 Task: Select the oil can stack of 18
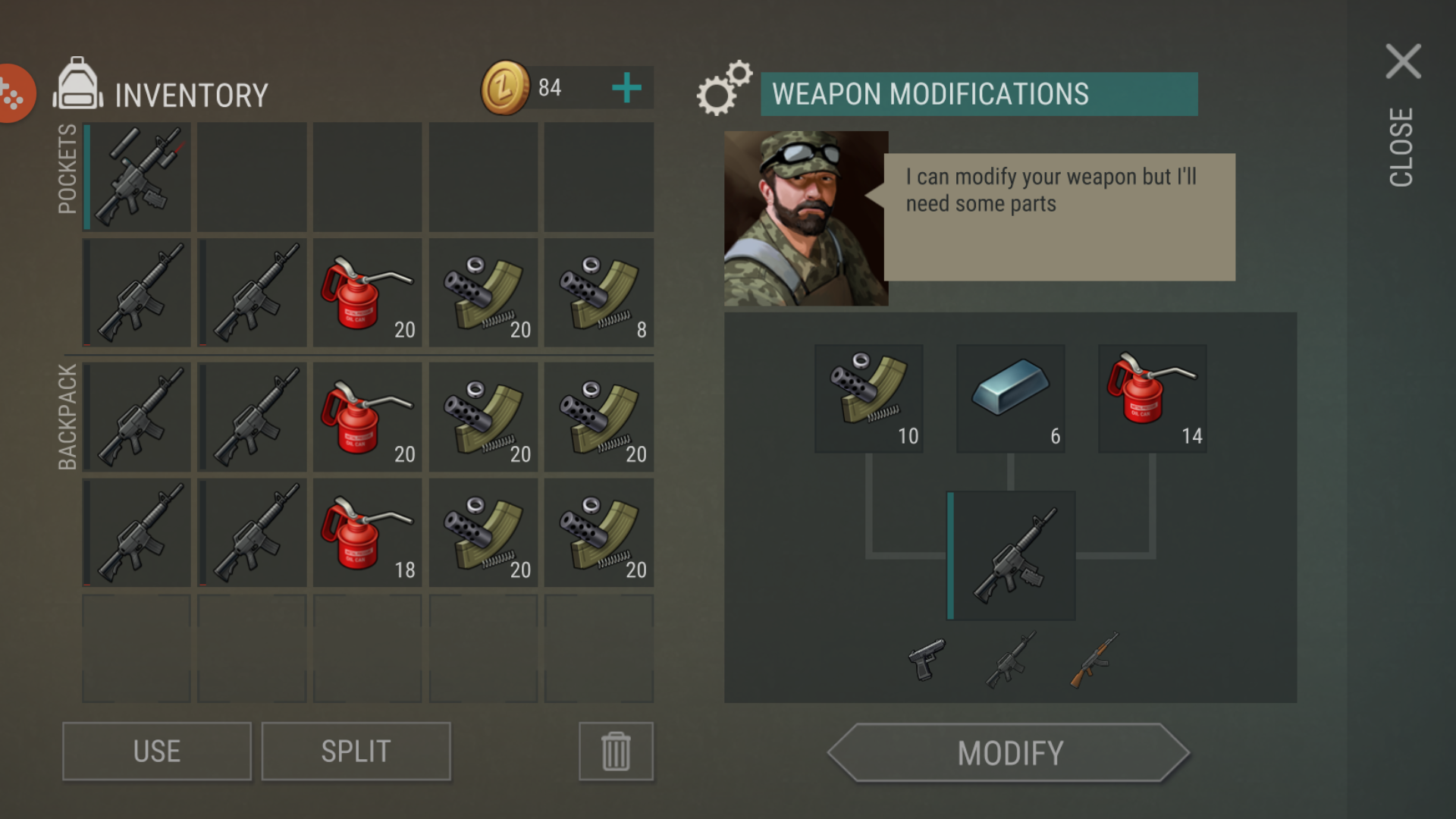(368, 532)
